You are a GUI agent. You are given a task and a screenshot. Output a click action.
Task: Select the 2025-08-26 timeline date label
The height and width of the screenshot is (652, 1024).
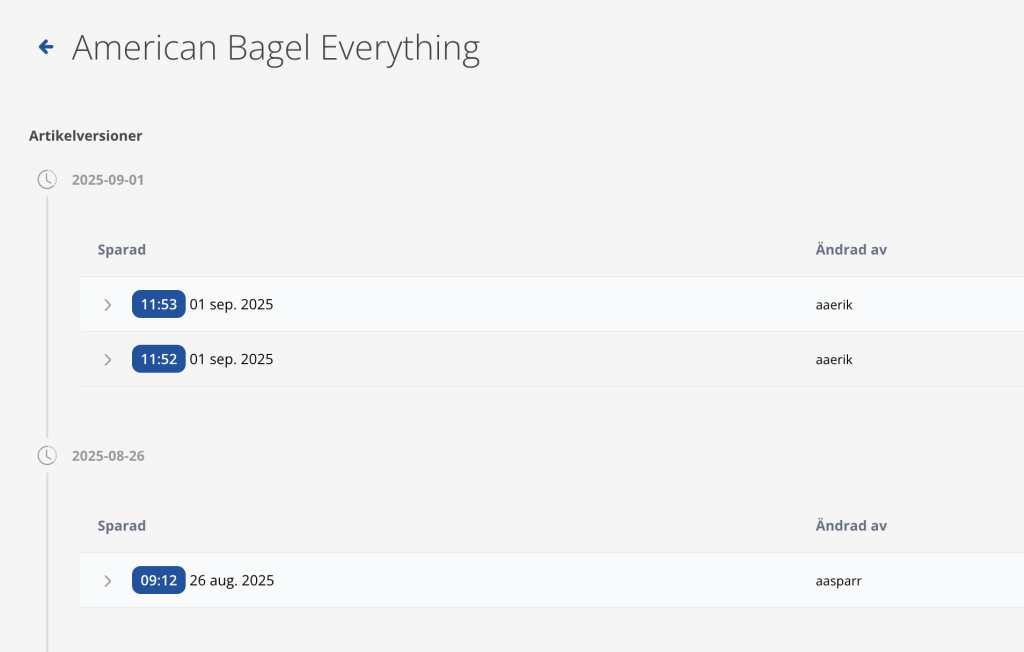pyautogui.click(x=108, y=456)
